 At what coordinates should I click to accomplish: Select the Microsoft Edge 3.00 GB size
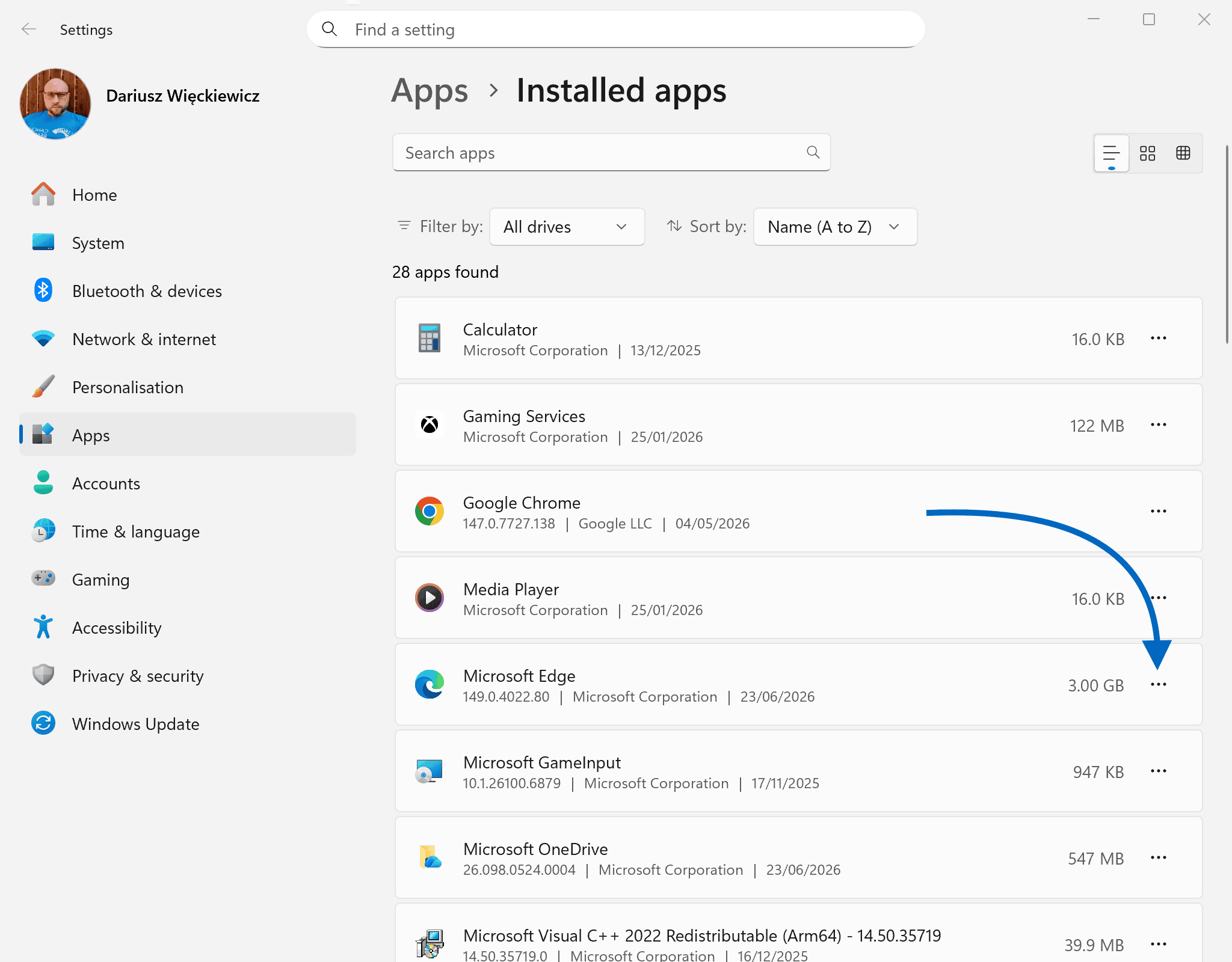coord(1096,685)
